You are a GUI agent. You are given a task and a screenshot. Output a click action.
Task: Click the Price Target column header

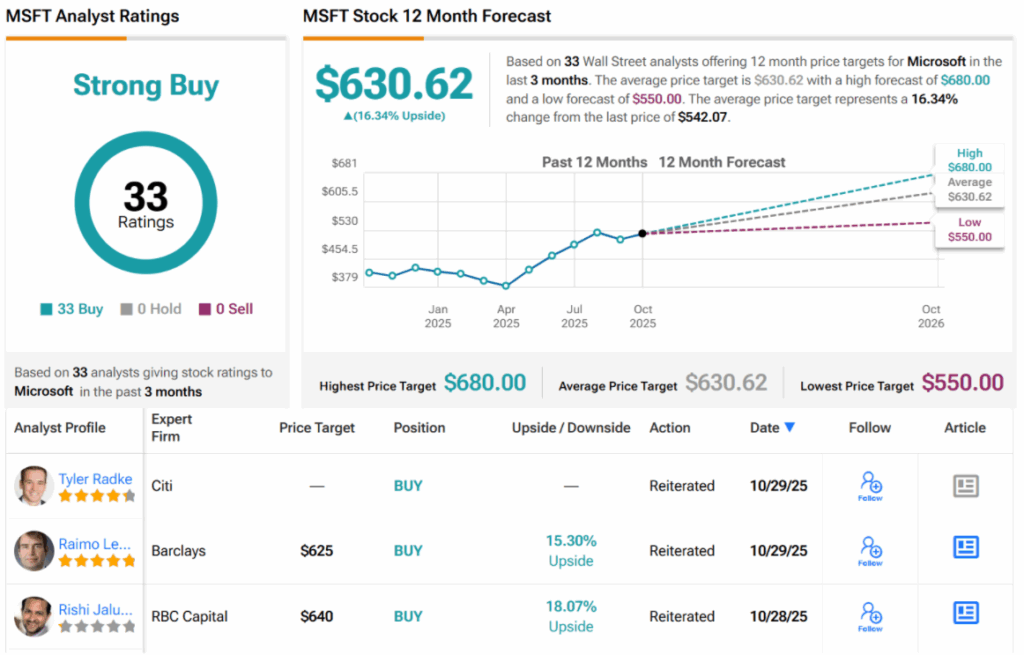(317, 427)
